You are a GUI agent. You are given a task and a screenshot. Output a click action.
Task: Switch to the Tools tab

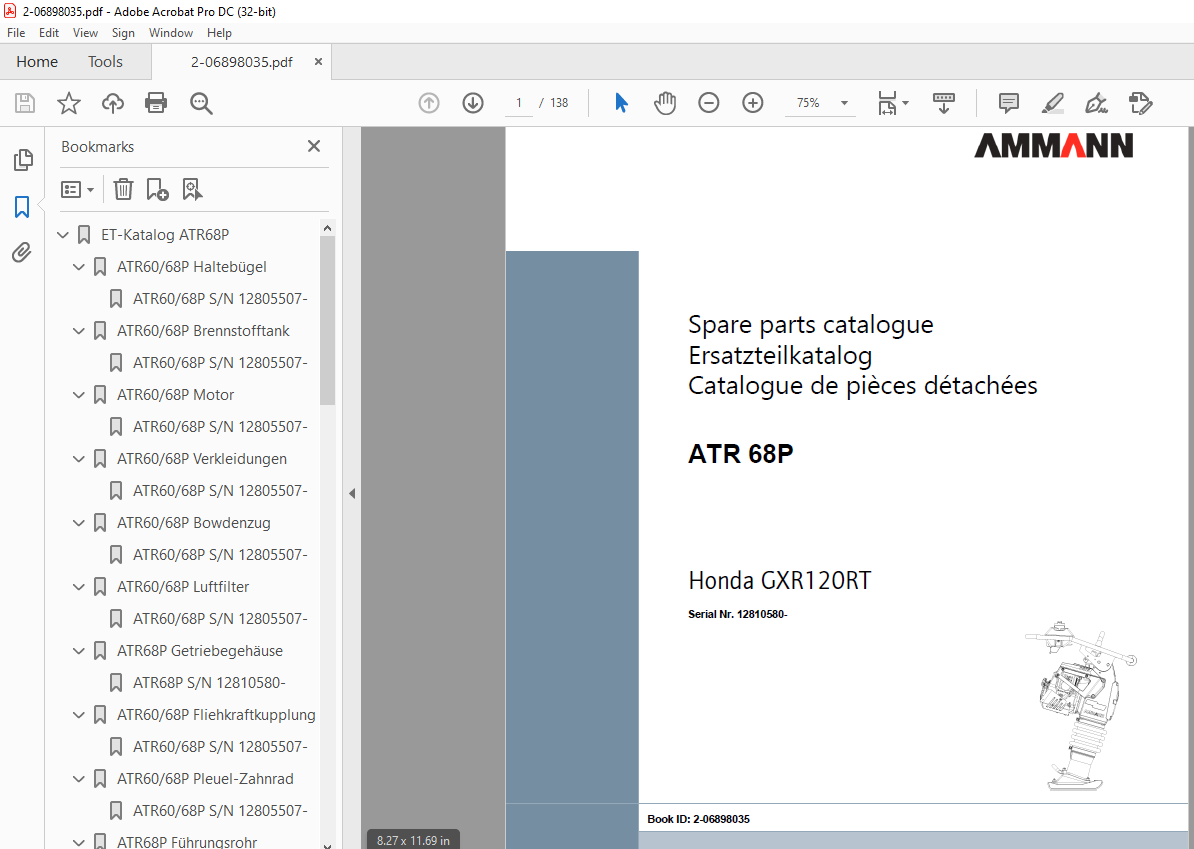point(105,62)
